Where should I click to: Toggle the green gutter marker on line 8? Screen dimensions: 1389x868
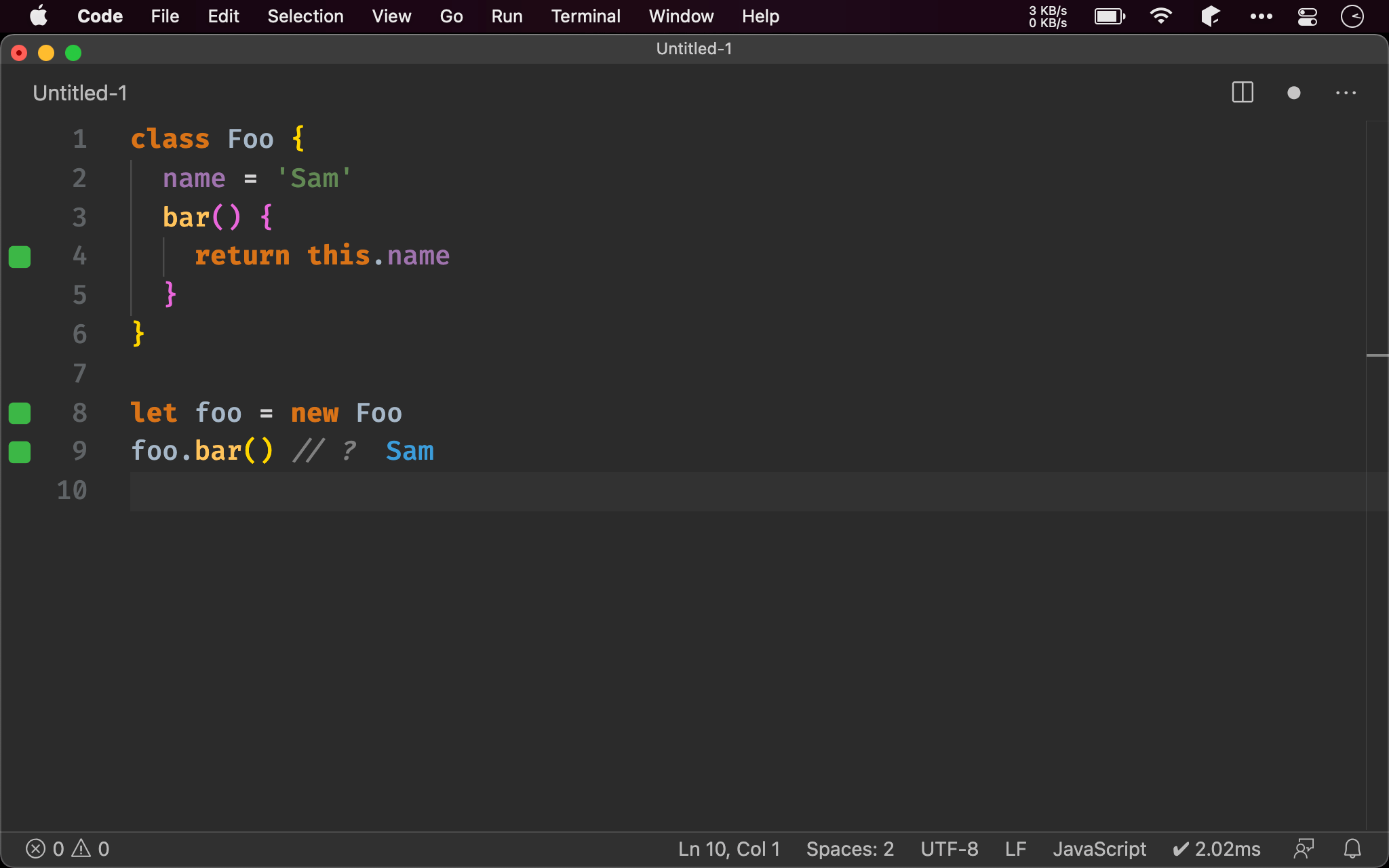(20, 413)
